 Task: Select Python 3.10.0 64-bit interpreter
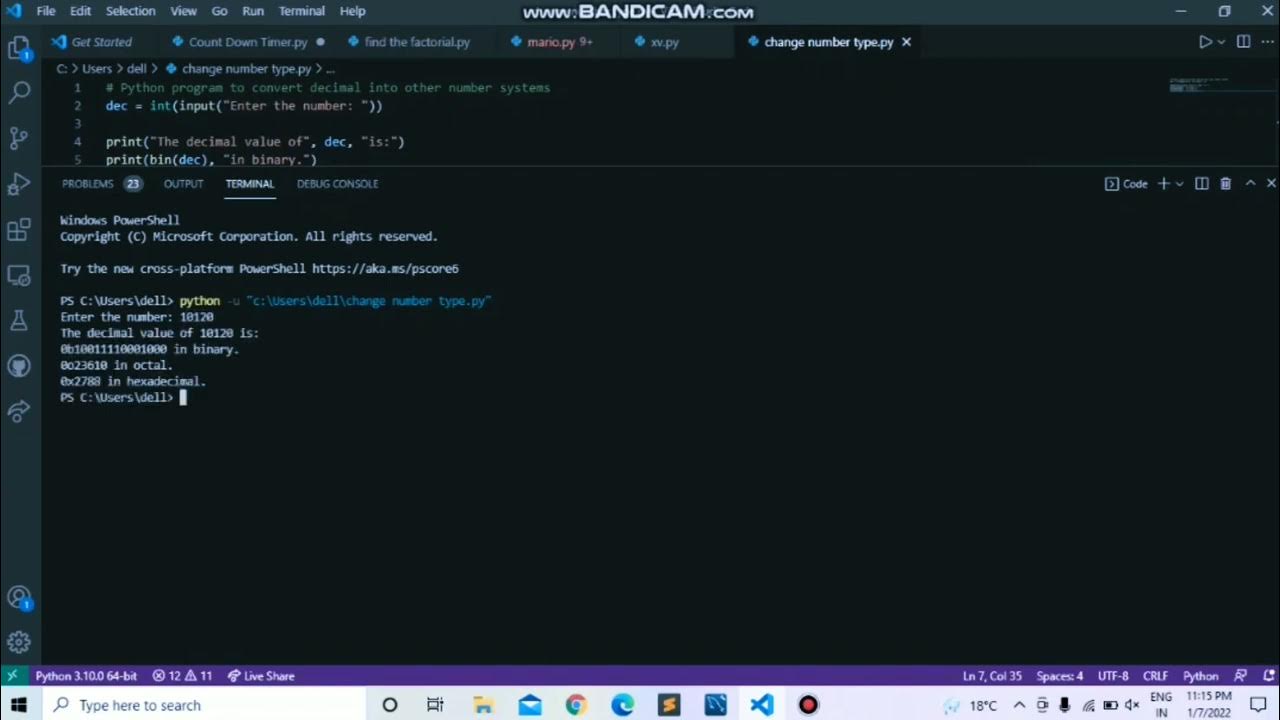[85, 676]
